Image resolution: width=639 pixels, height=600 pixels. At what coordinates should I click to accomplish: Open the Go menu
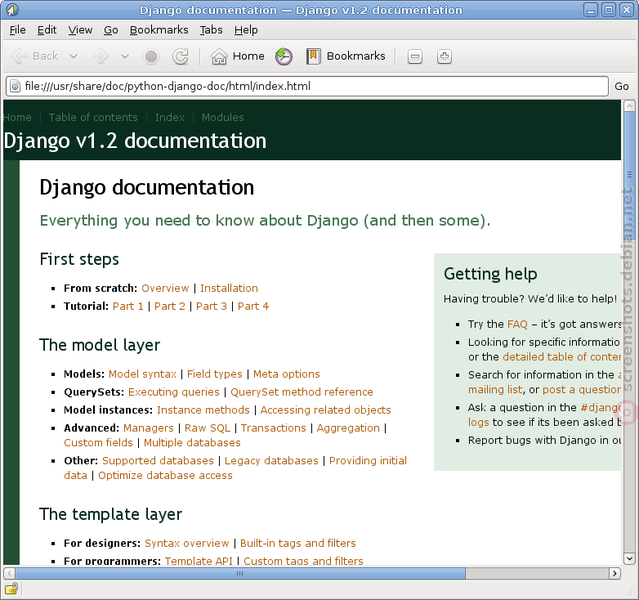[111, 30]
